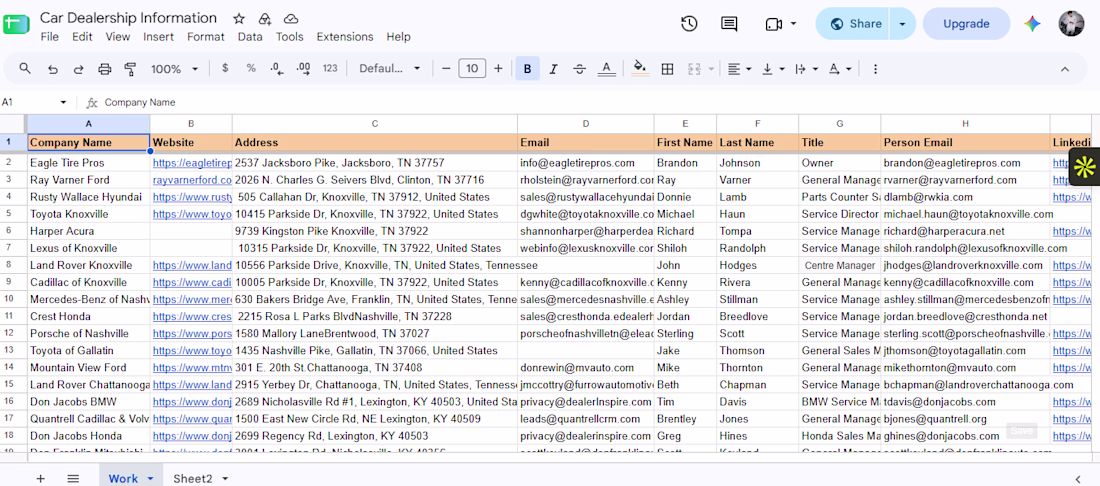Open the comments icon

point(729,24)
